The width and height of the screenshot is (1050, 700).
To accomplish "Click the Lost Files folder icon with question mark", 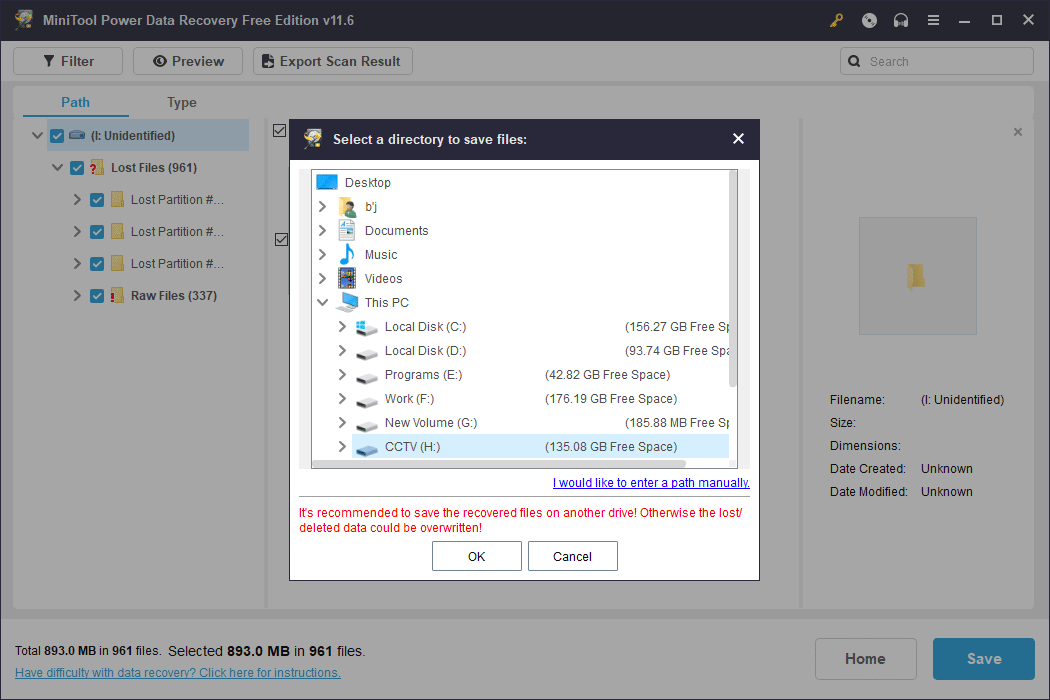I will (97, 167).
